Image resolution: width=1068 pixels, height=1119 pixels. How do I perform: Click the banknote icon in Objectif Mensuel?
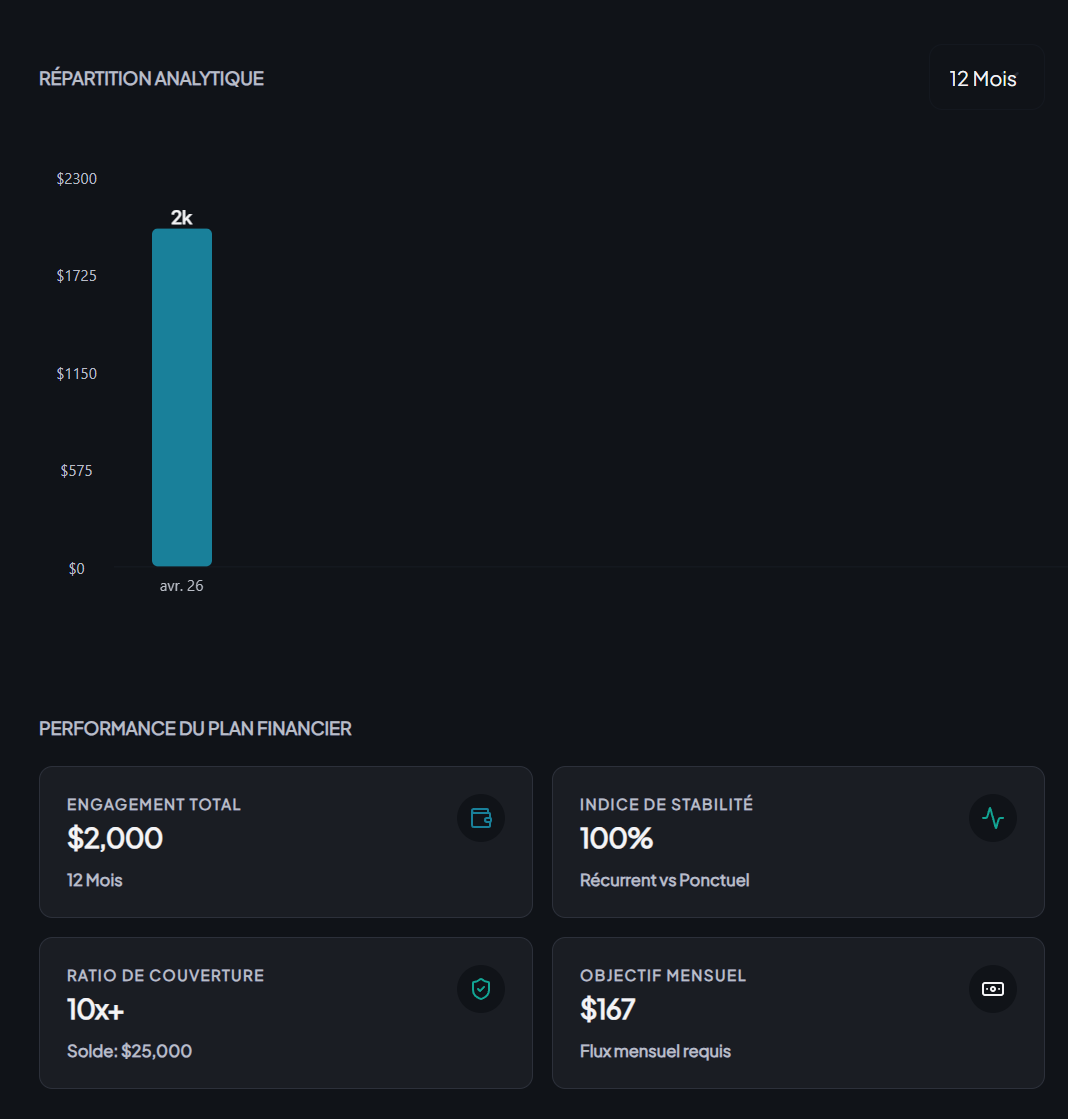[x=992, y=988]
